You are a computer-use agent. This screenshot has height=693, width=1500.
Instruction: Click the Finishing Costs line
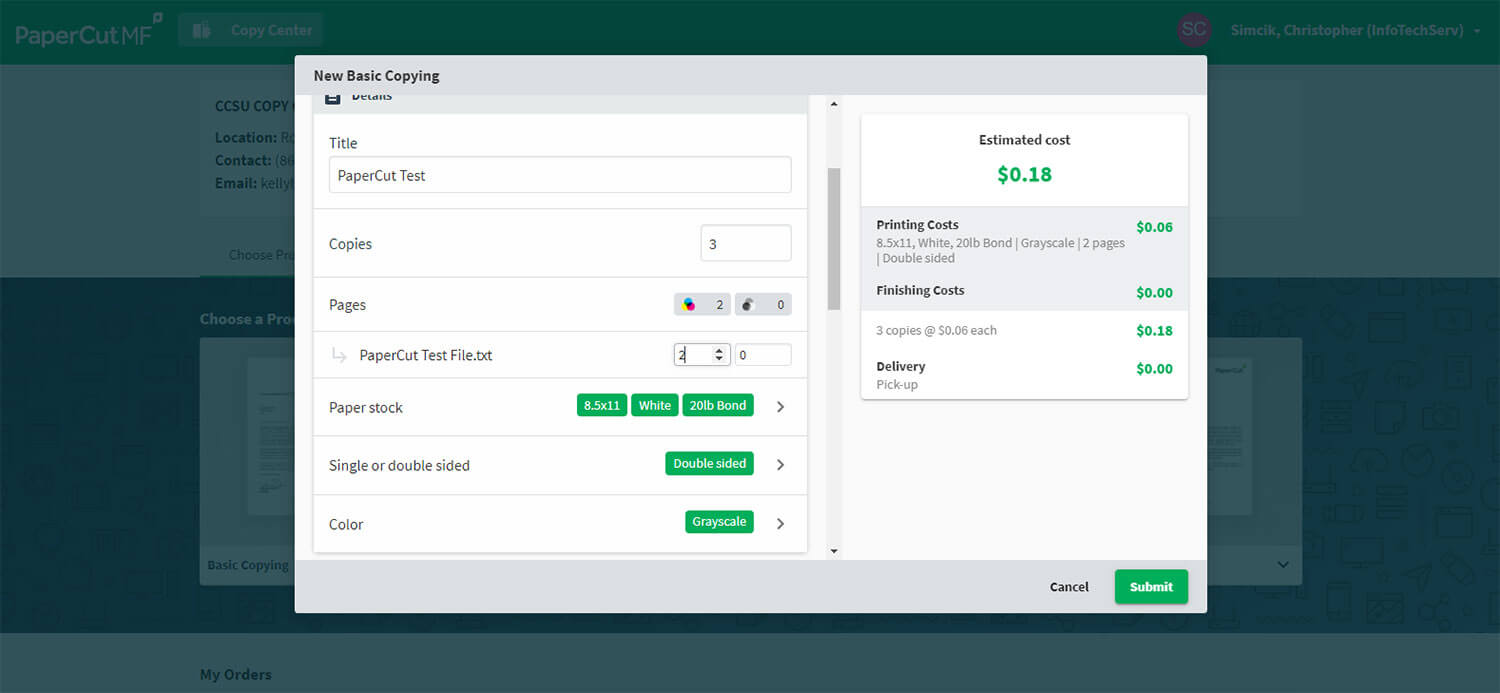point(1024,291)
